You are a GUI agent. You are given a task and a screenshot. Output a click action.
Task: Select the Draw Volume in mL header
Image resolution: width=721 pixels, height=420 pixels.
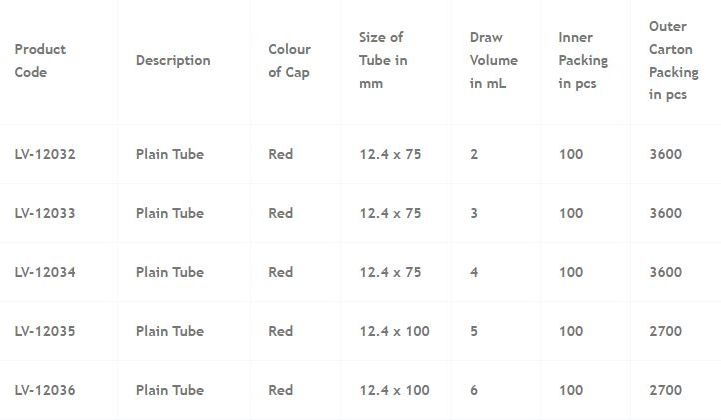pos(493,60)
